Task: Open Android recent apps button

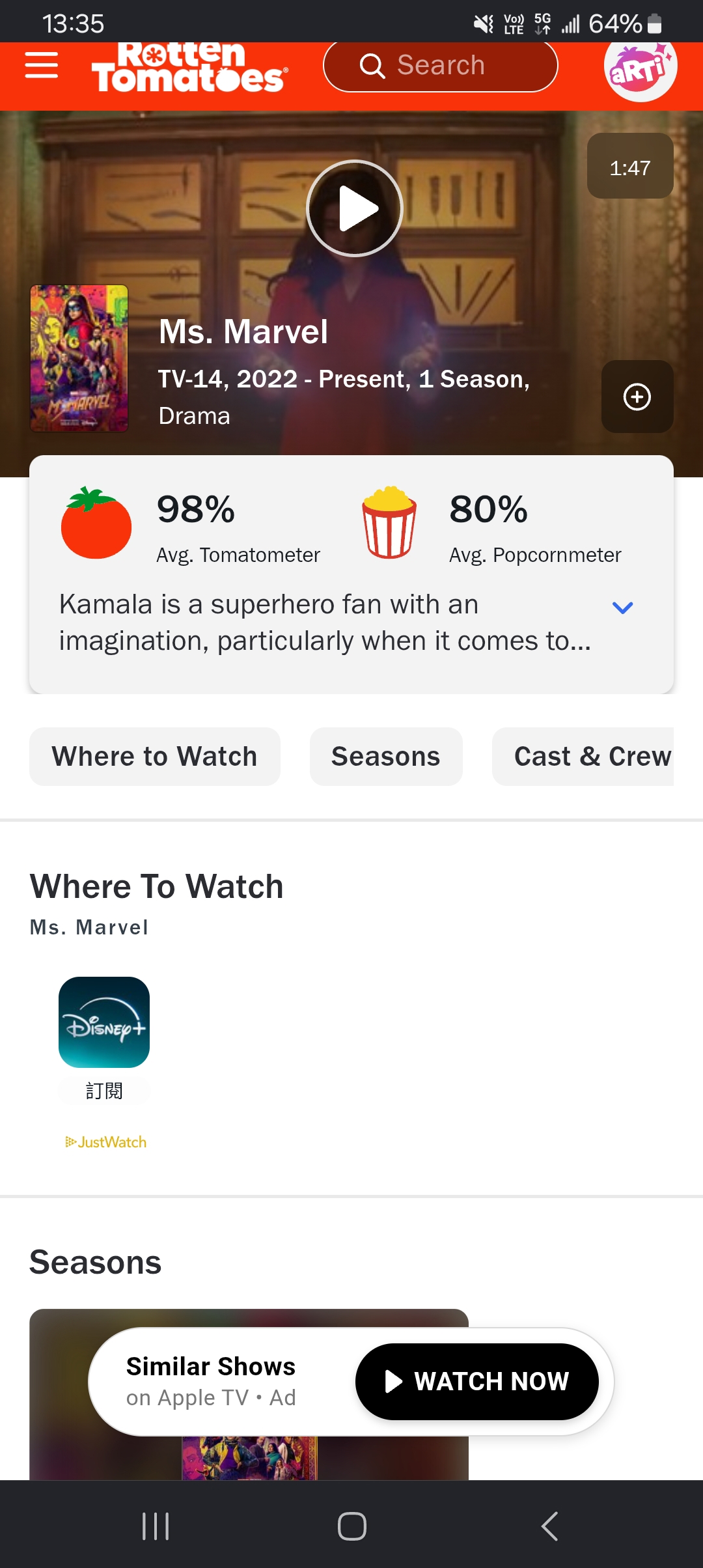Action: [156, 1526]
